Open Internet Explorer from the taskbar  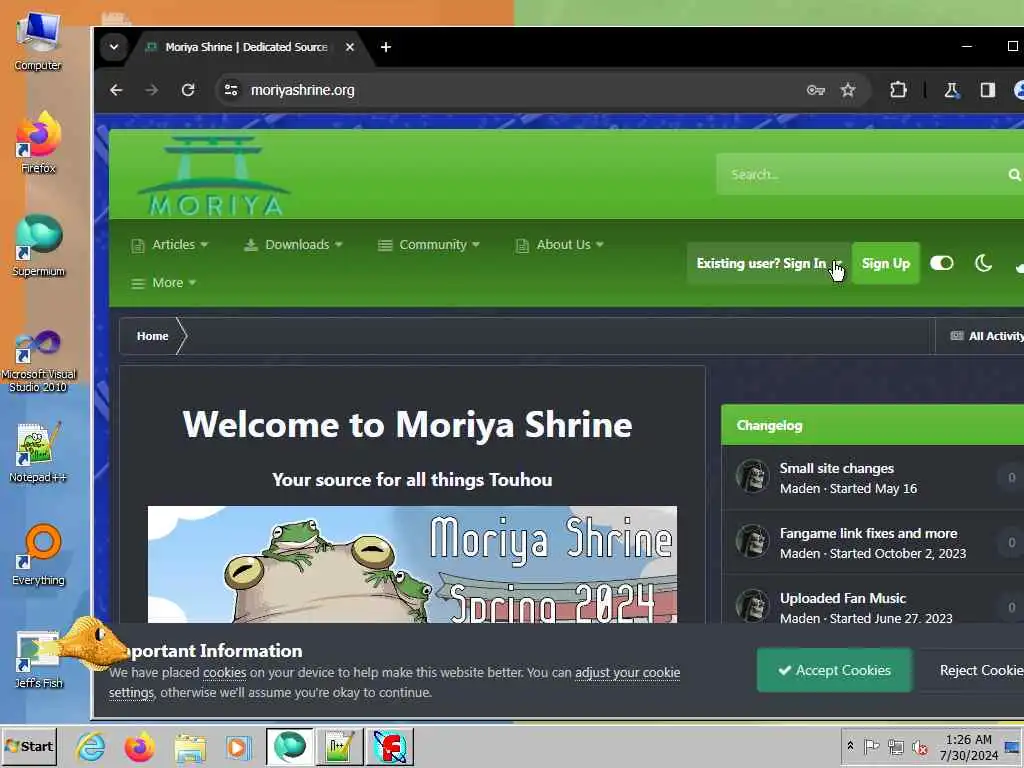[90, 746]
